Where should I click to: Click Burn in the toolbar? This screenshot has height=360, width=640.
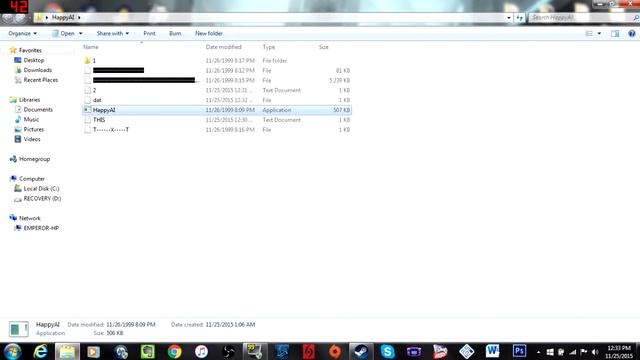175,33
